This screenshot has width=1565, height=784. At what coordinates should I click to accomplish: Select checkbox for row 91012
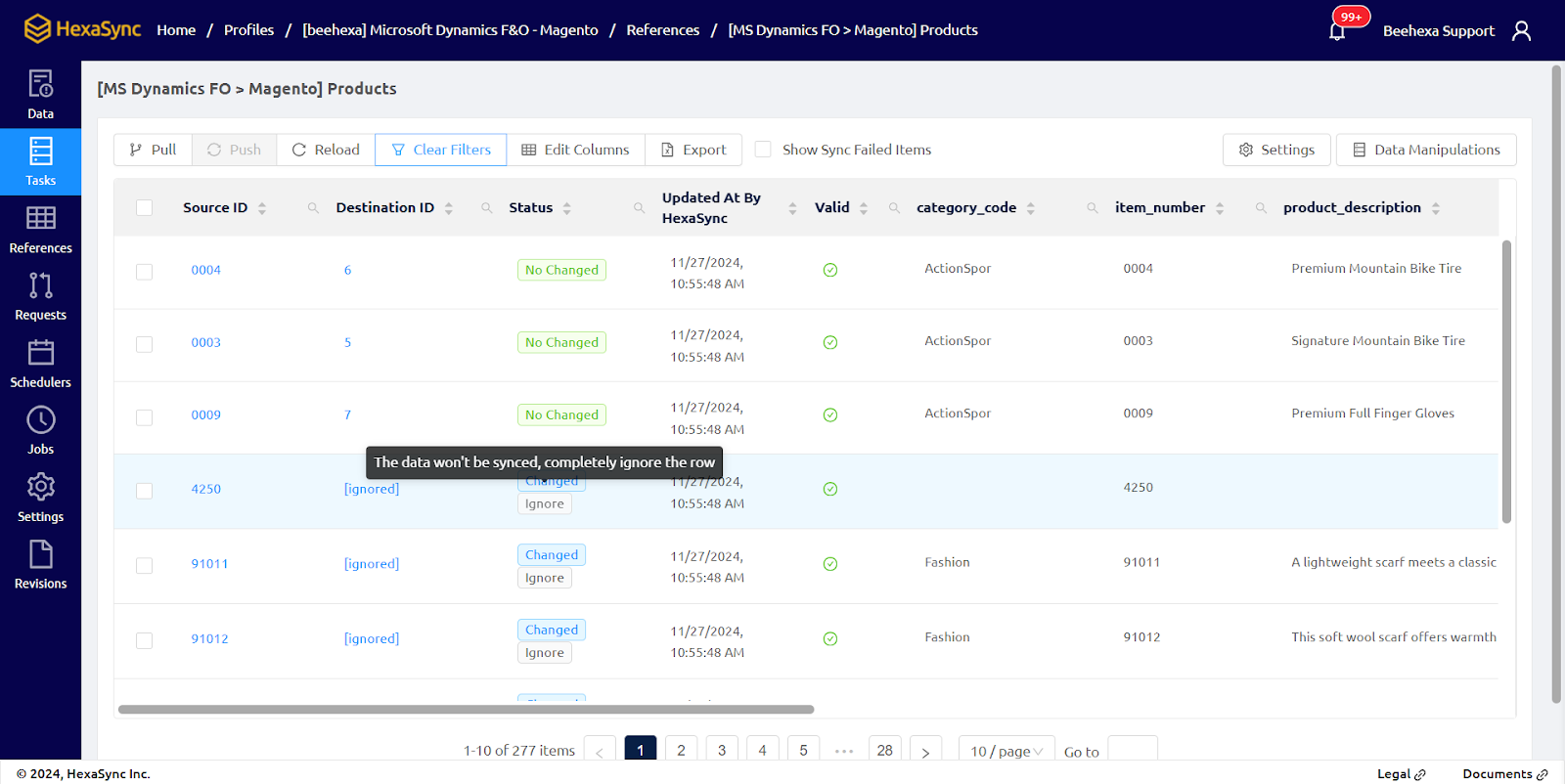[x=144, y=640]
